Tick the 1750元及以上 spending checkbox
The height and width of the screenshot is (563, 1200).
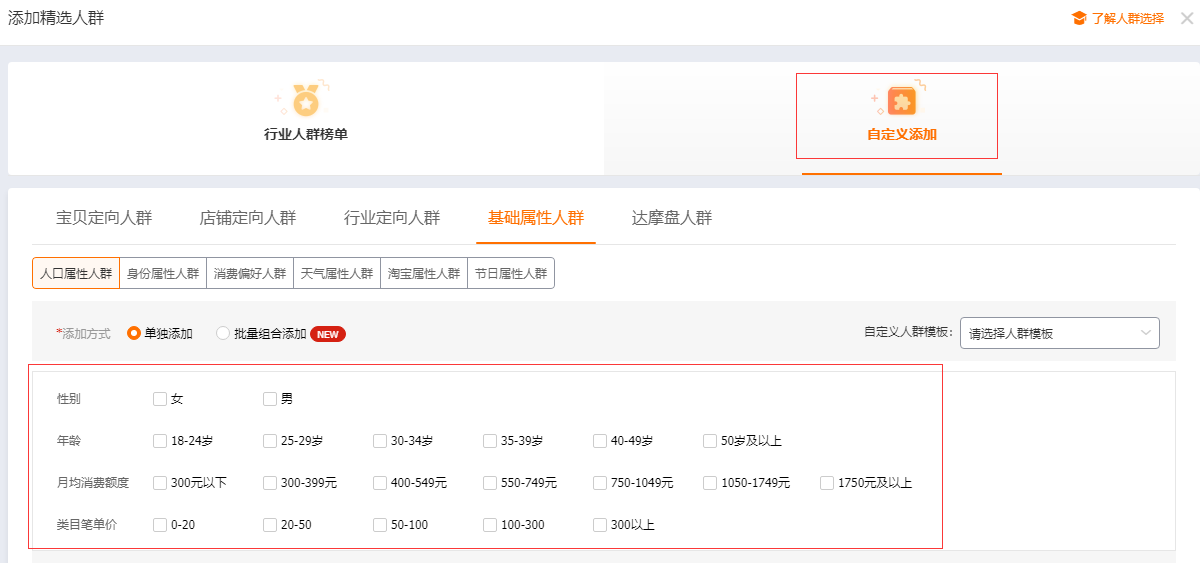click(x=827, y=483)
